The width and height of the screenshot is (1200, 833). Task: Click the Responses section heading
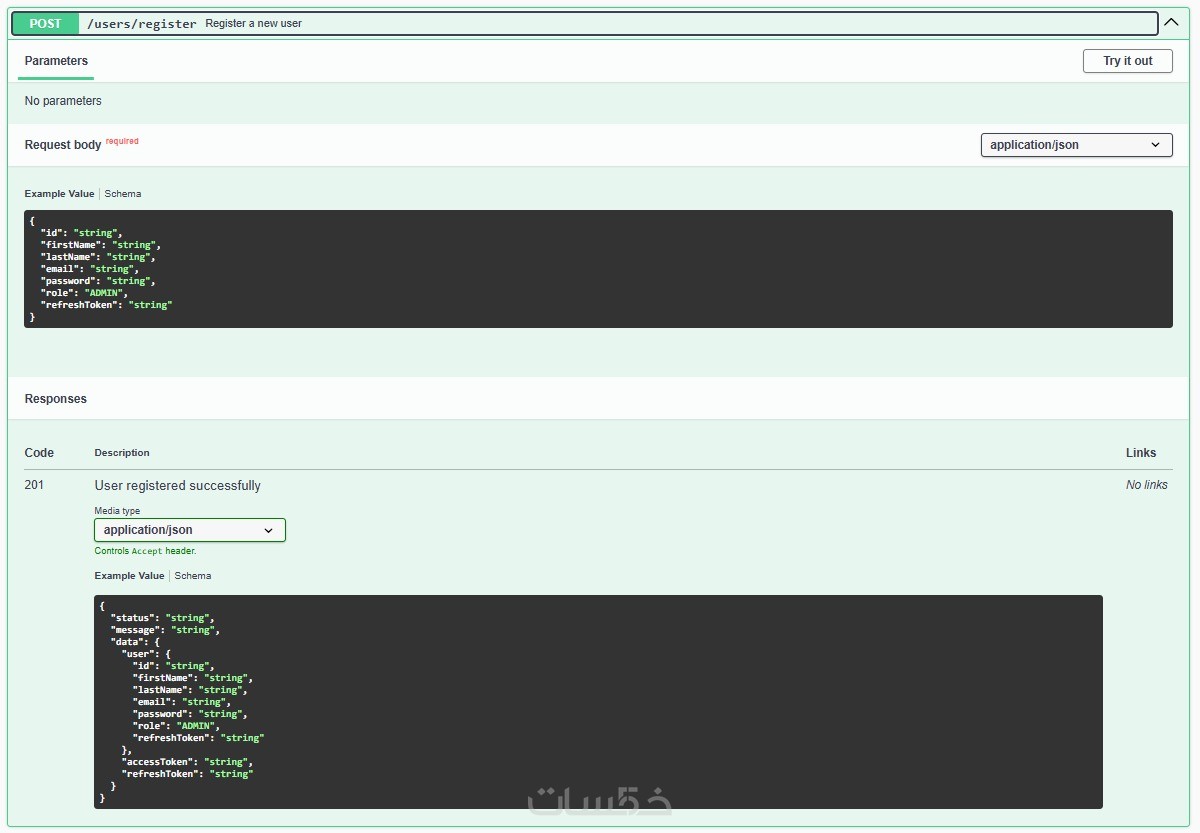[56, 399]
